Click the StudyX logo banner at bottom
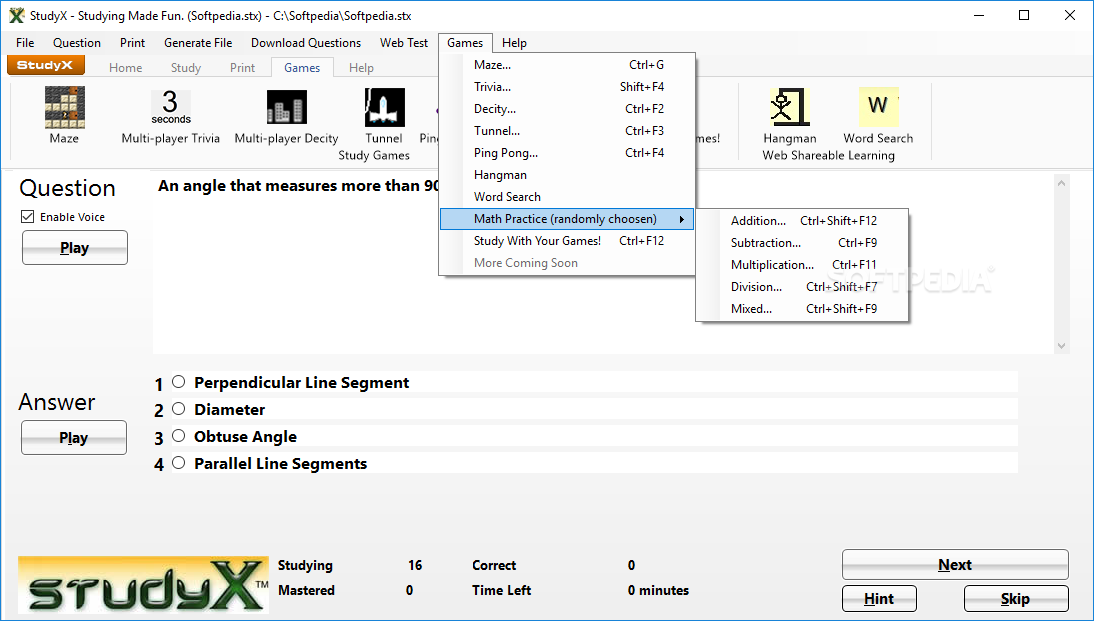Viewport: 1094px width, 621px height. click(143, 585)
